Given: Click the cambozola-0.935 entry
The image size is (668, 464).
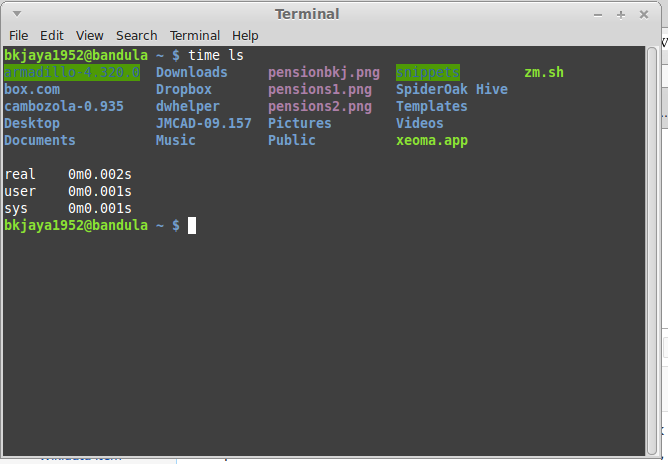Looking at the screenshot, I should pyautogui.click(x=64, y=107).
